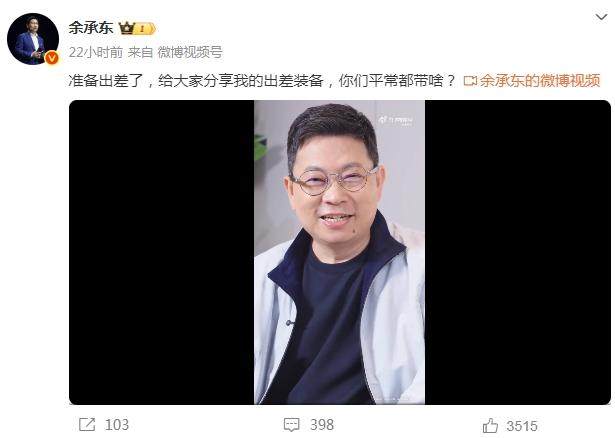The image size is (615, 438).
Task: Click the repost count 103
Action: (x=117, y=425)
